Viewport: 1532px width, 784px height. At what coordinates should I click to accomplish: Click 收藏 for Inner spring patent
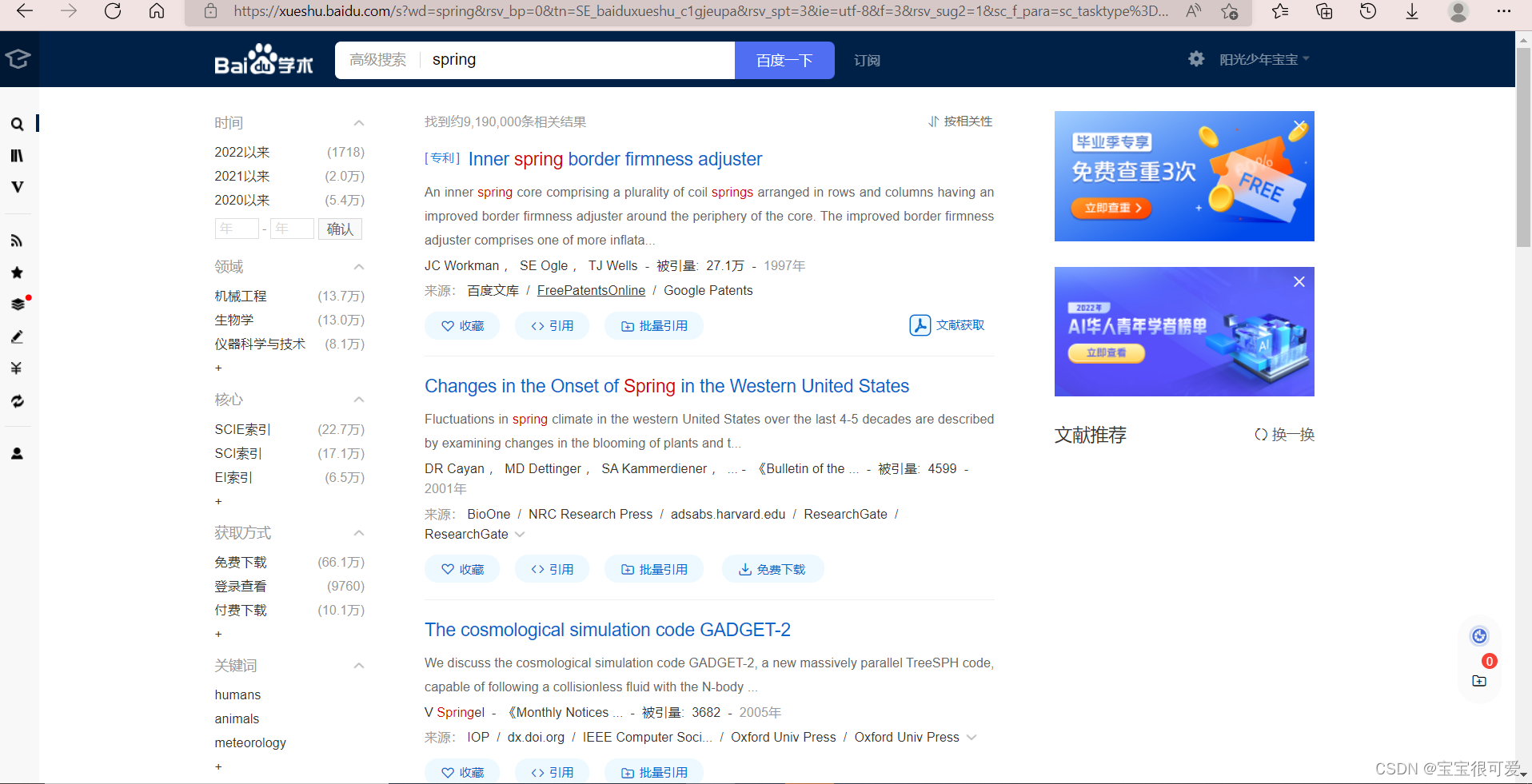pyautogui.click(x=462, y=326)
